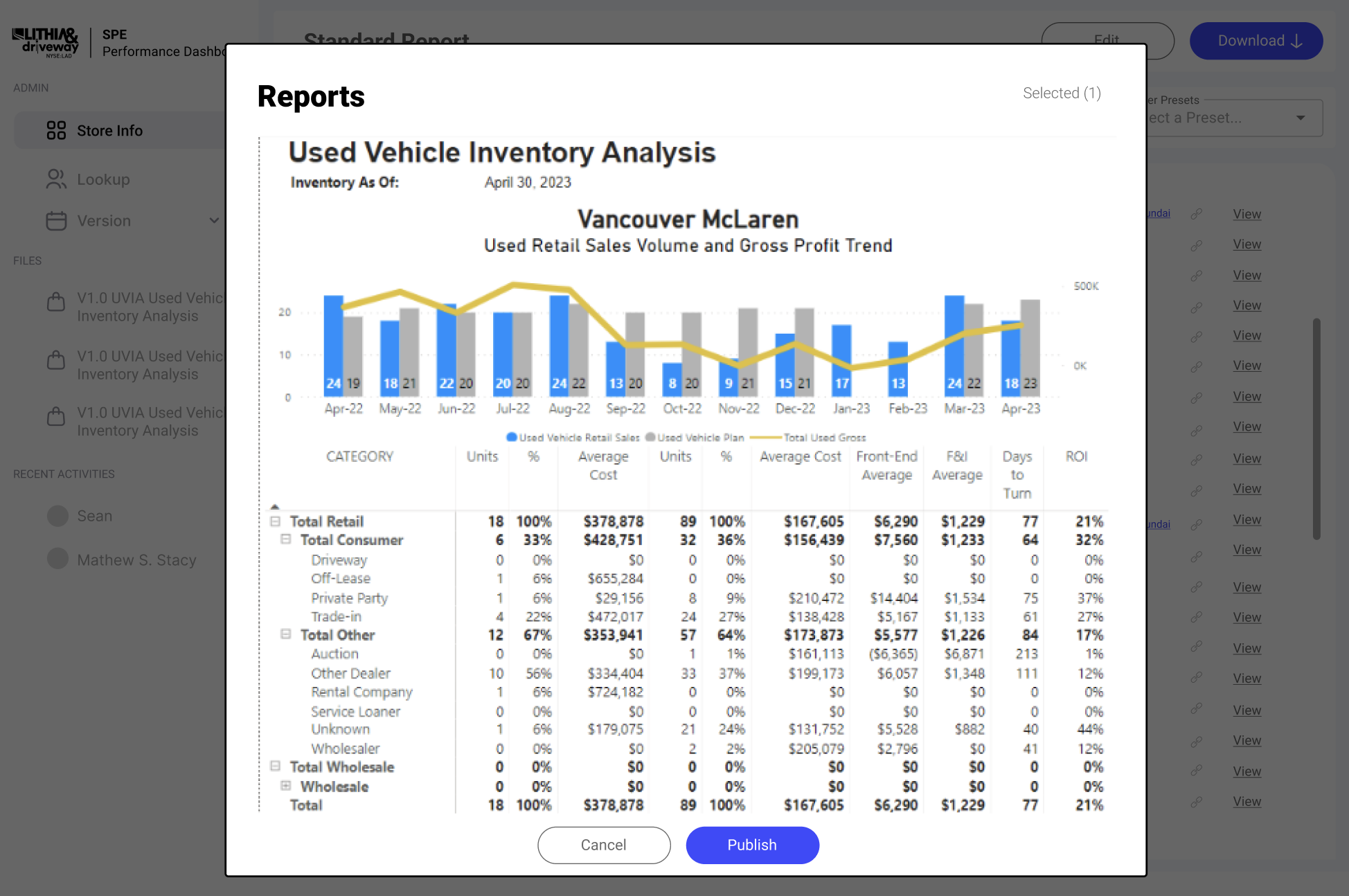Open Lookup in sidebar
1349x896 pixels.
(x=103, y=179)
